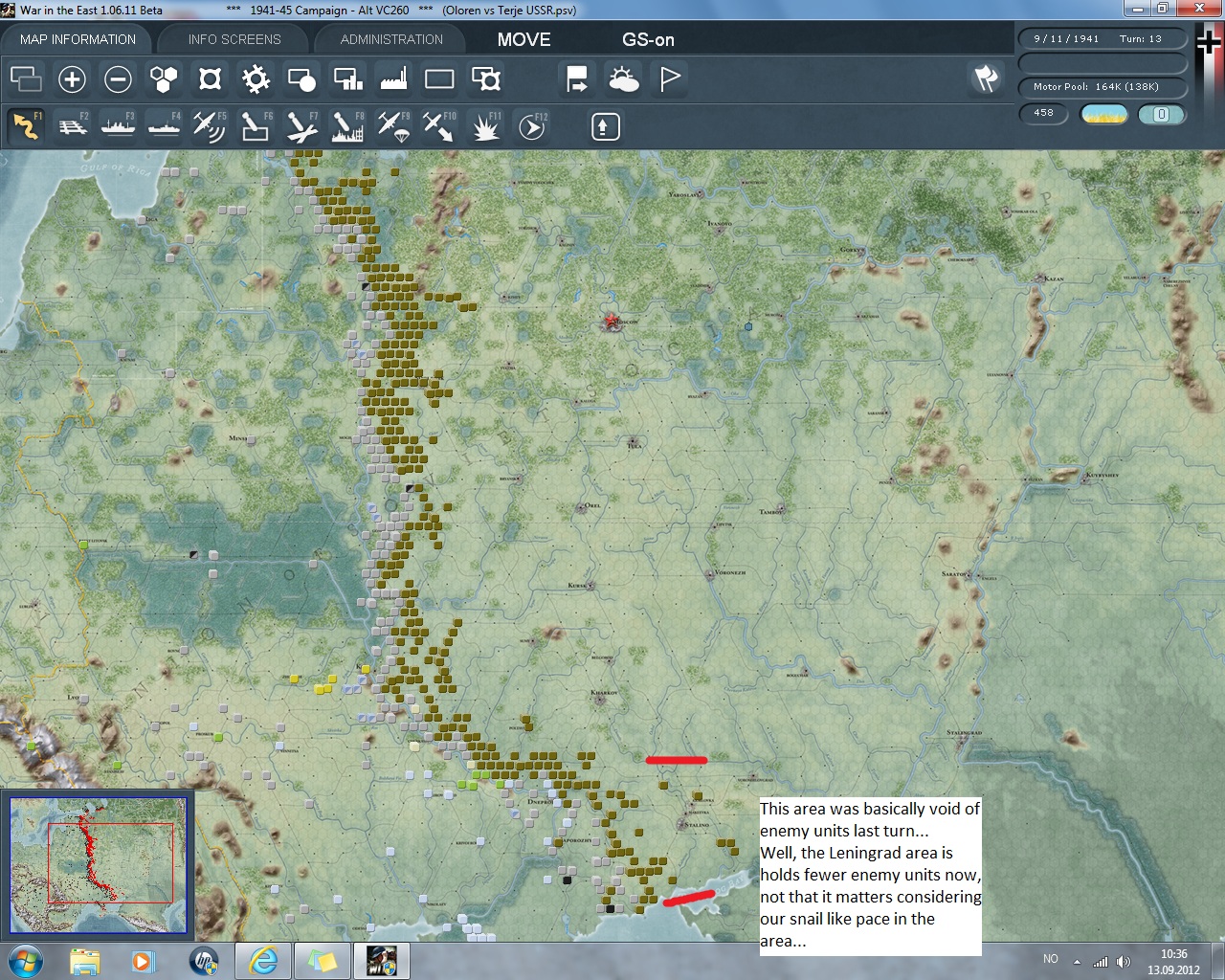Select the F10 air transfer icon
This screenshot has width=1225, height=980.
[x=439, y=125]
